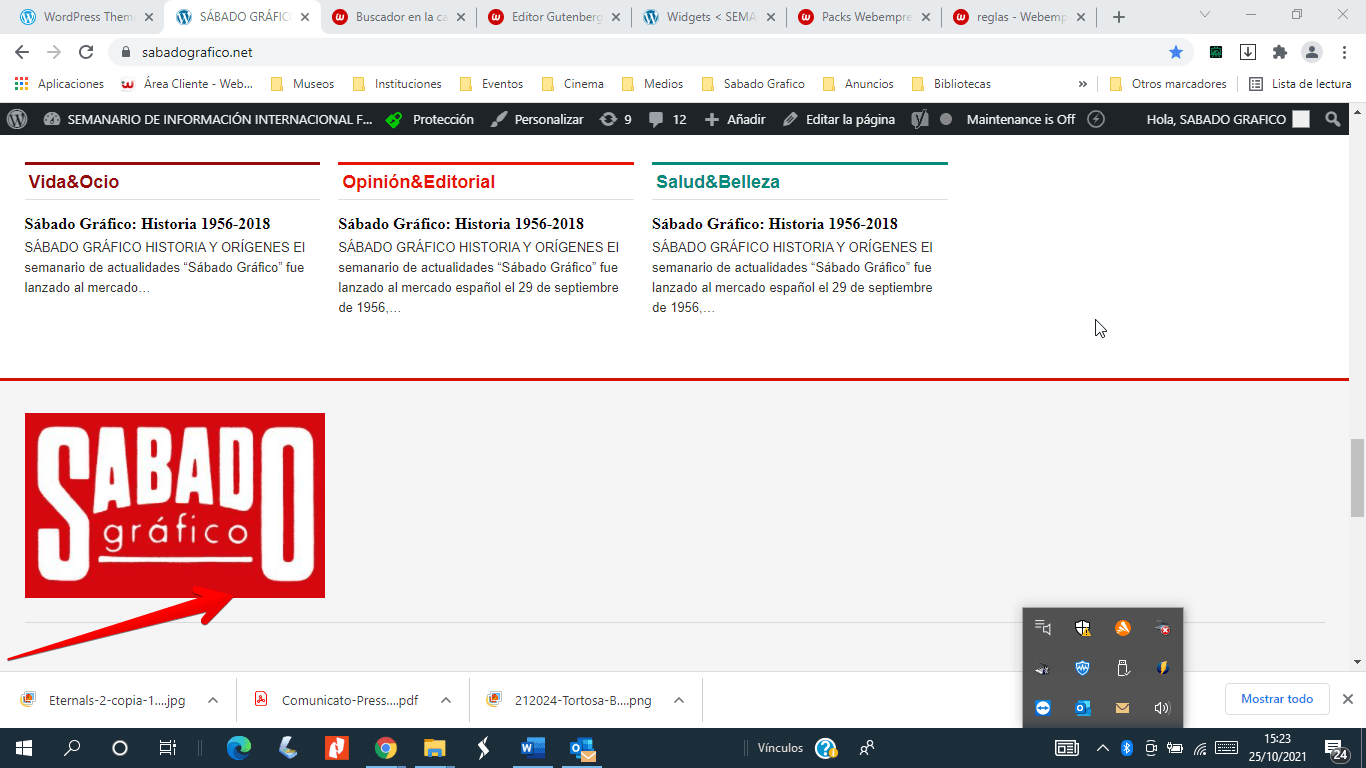1366x768 pixels.
Task: Switch to the Editor Gutenberg tab
Action: point(554,17)
